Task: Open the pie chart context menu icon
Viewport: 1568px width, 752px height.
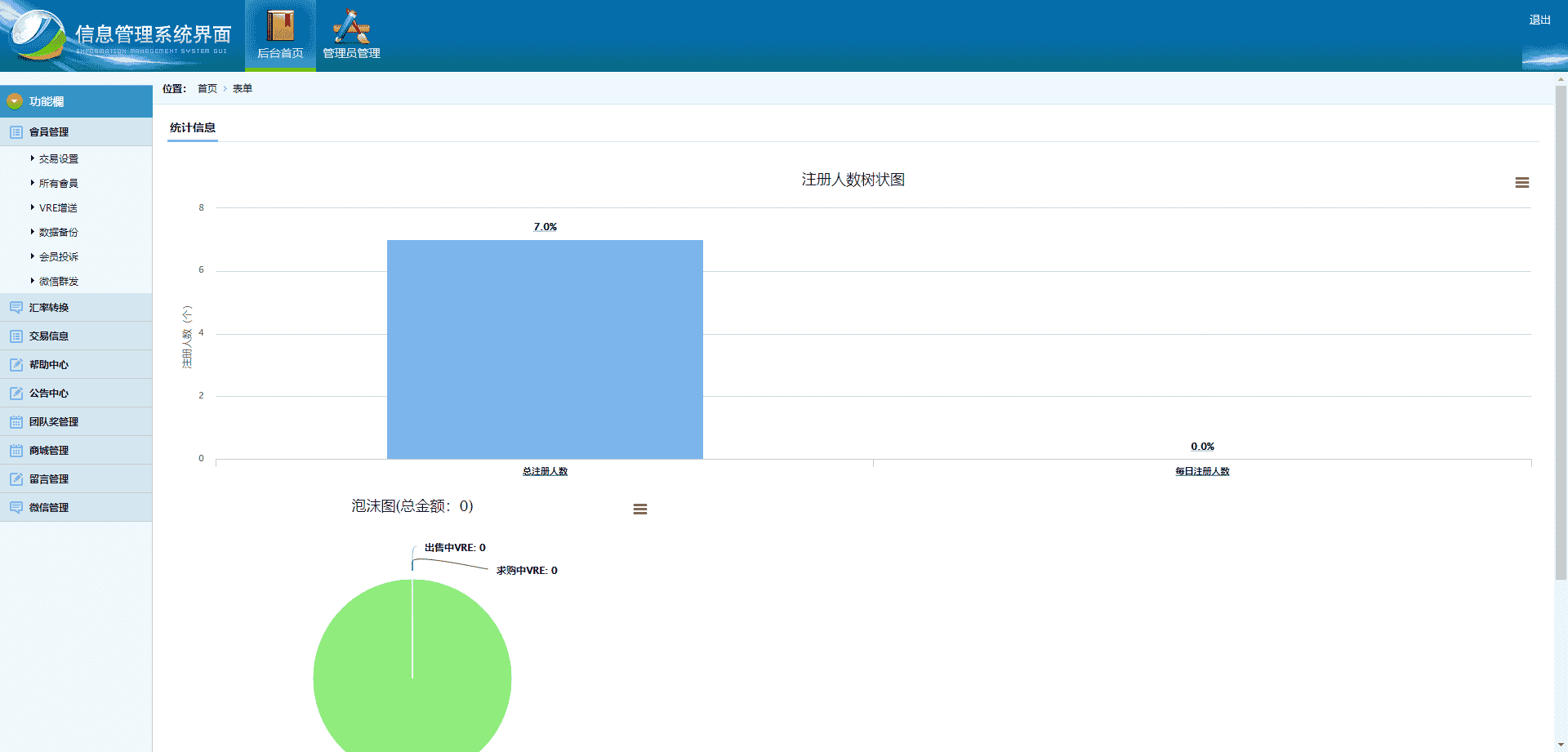Action: (x=639, y=509)
